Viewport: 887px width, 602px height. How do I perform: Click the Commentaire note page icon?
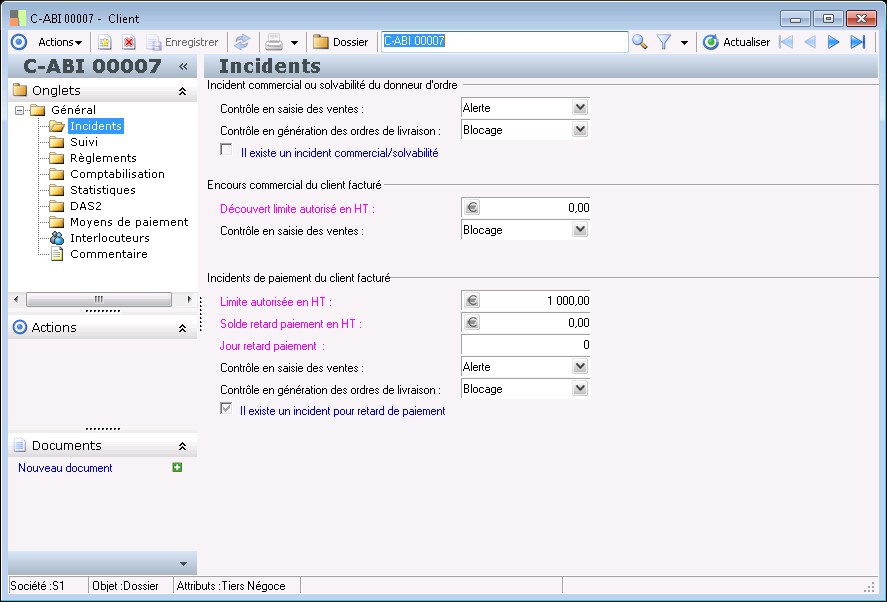[x=57, y=254]
